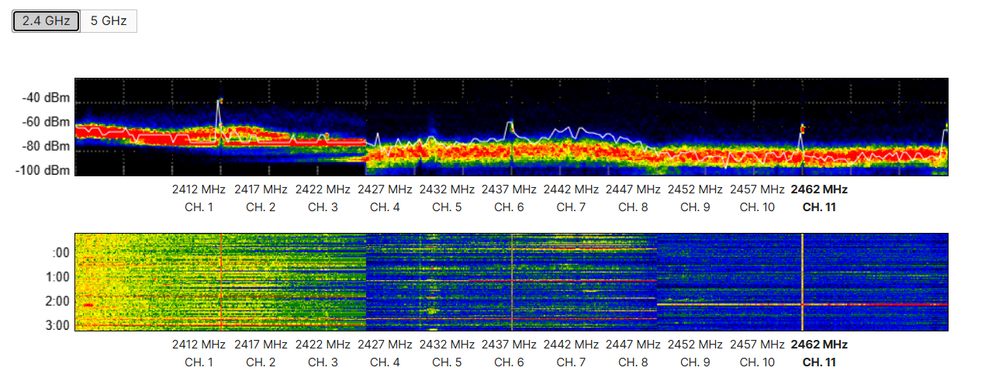Click the 2437 MHz label under waterfall chart
Viewport: 999px width, 389px height.
[x=509, y=344]
